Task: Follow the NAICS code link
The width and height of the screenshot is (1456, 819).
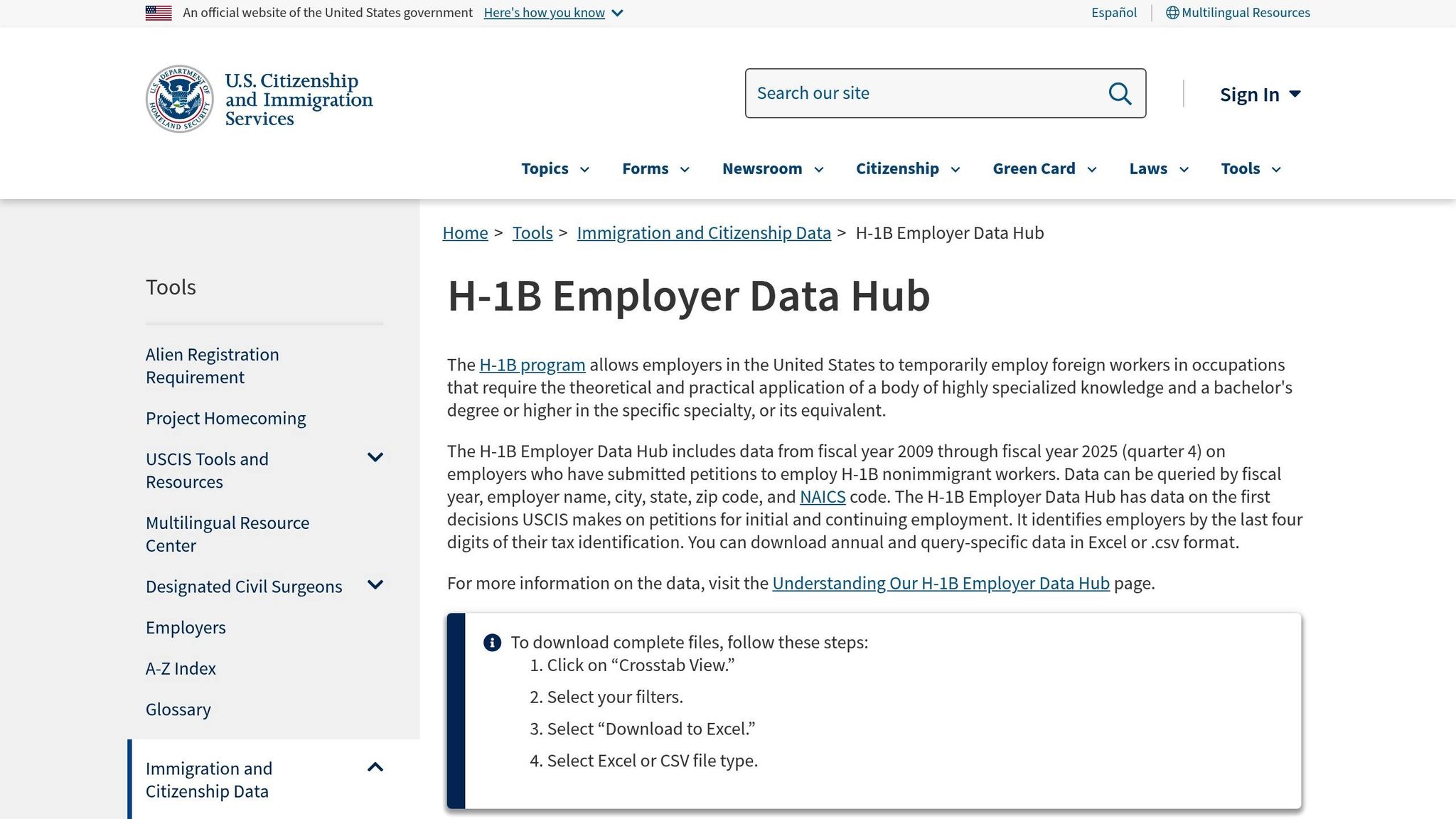Action: pyautogui.click(x=823, y=497)
